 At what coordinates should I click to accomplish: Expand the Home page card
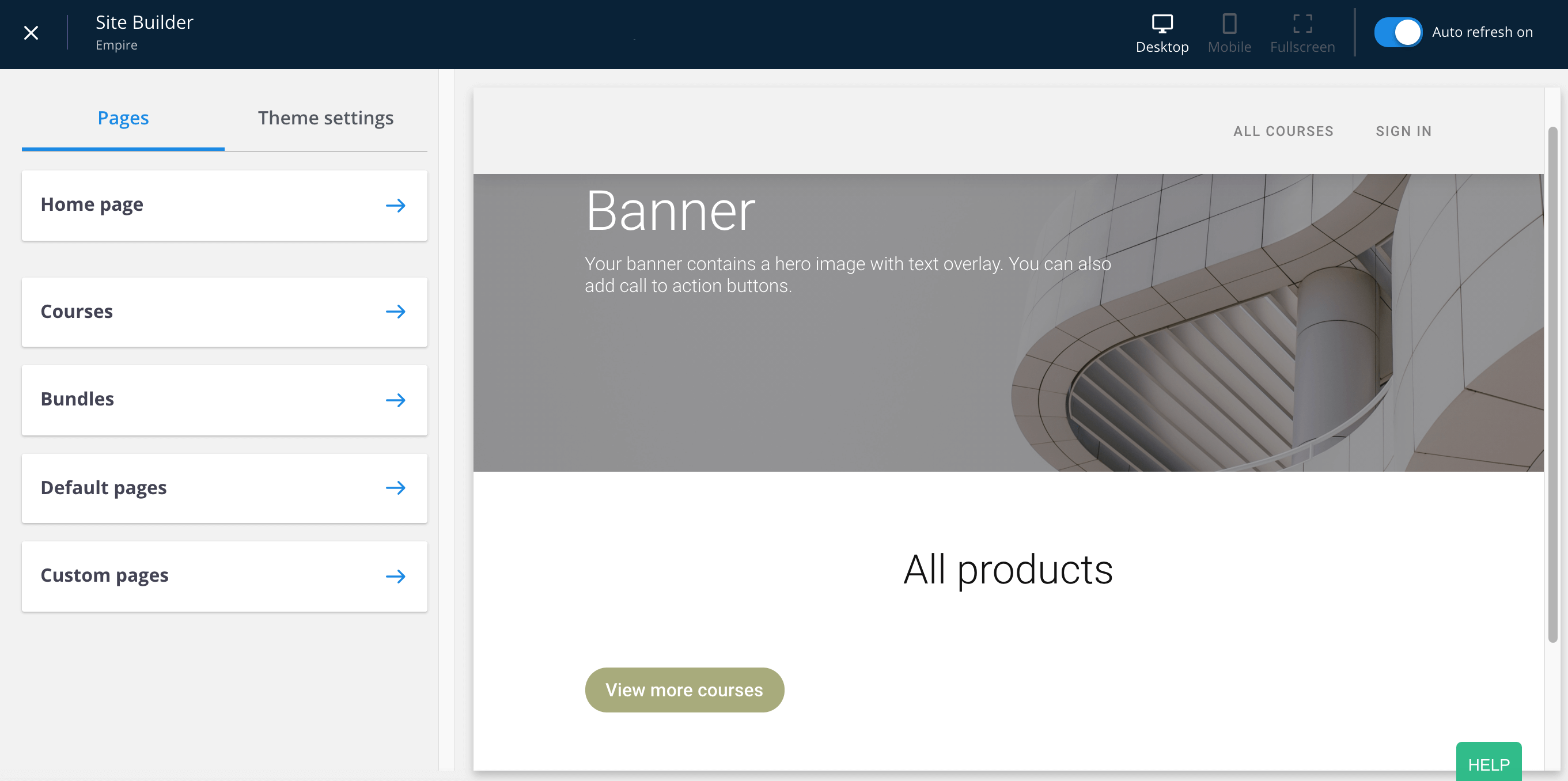pyautogui.click(x=224, y=205)
